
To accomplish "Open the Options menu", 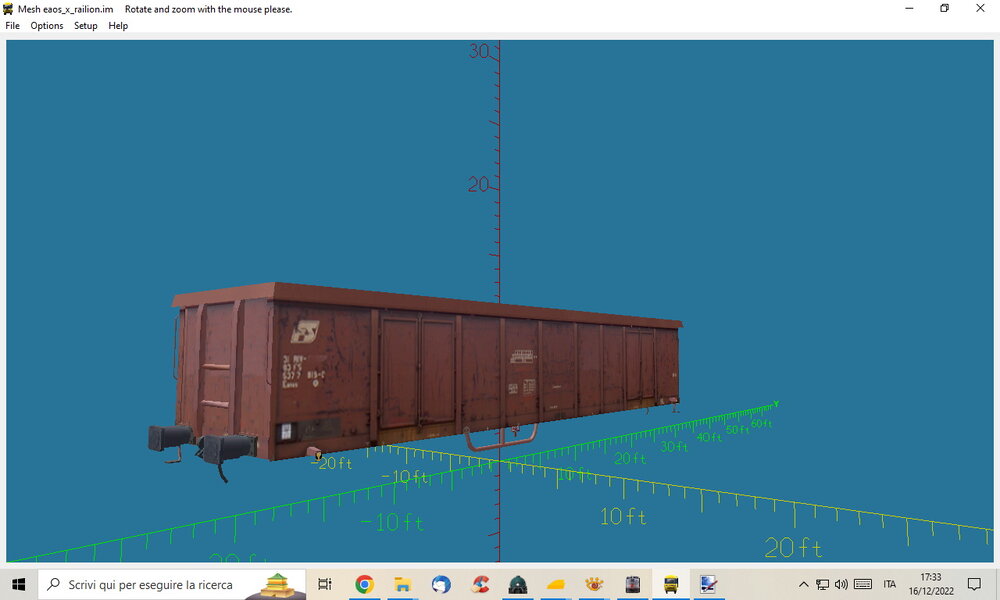I will click(x=47, y=26).
